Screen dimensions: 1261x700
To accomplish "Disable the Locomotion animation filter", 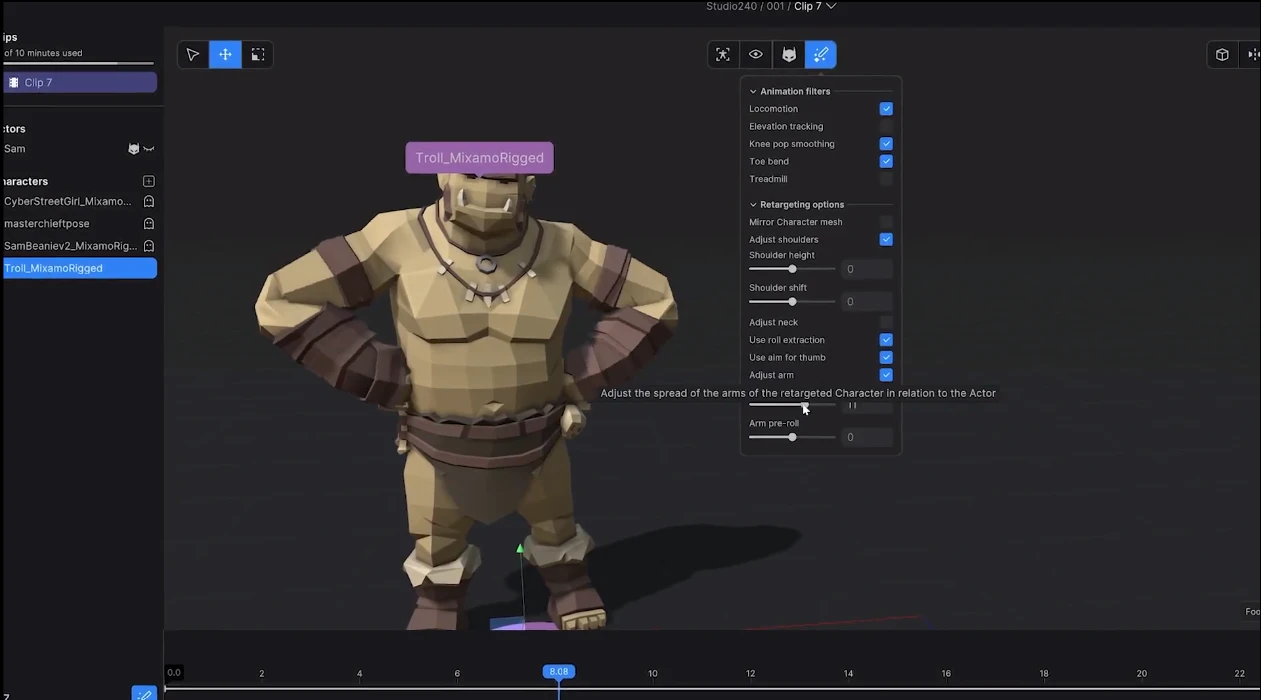I will tap(885, 108).
